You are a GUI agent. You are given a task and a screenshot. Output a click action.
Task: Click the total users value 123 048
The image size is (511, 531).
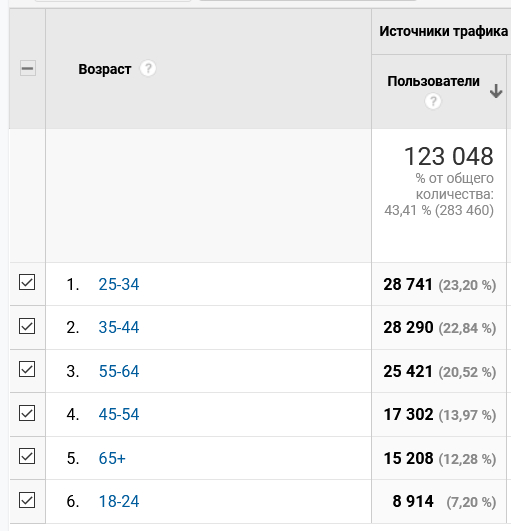coord(449,156)
